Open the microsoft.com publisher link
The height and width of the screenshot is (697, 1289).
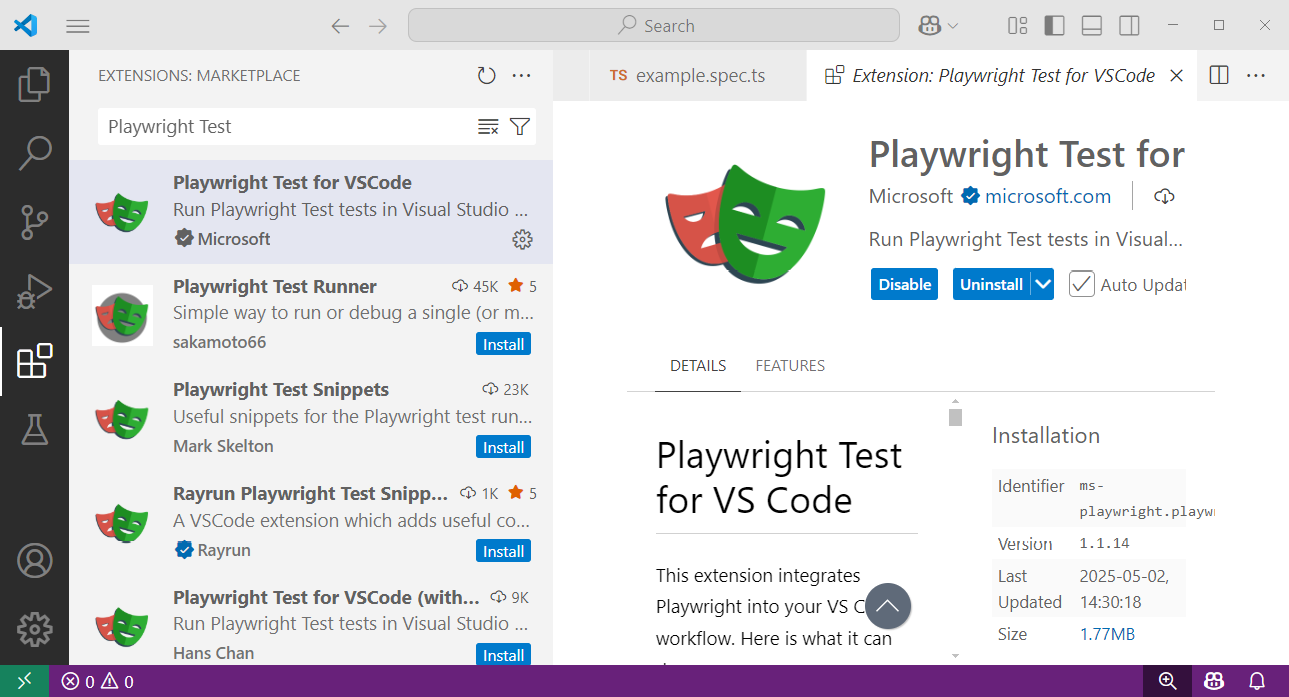1047,196
